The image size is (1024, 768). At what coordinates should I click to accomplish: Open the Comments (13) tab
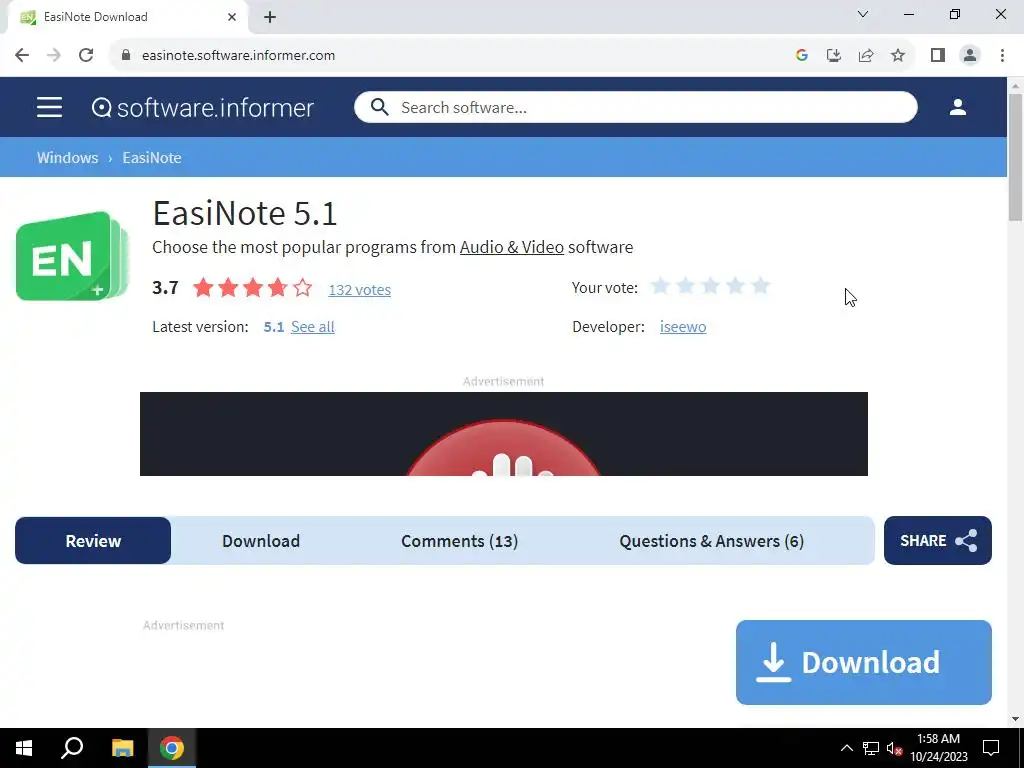click(459, 541)
